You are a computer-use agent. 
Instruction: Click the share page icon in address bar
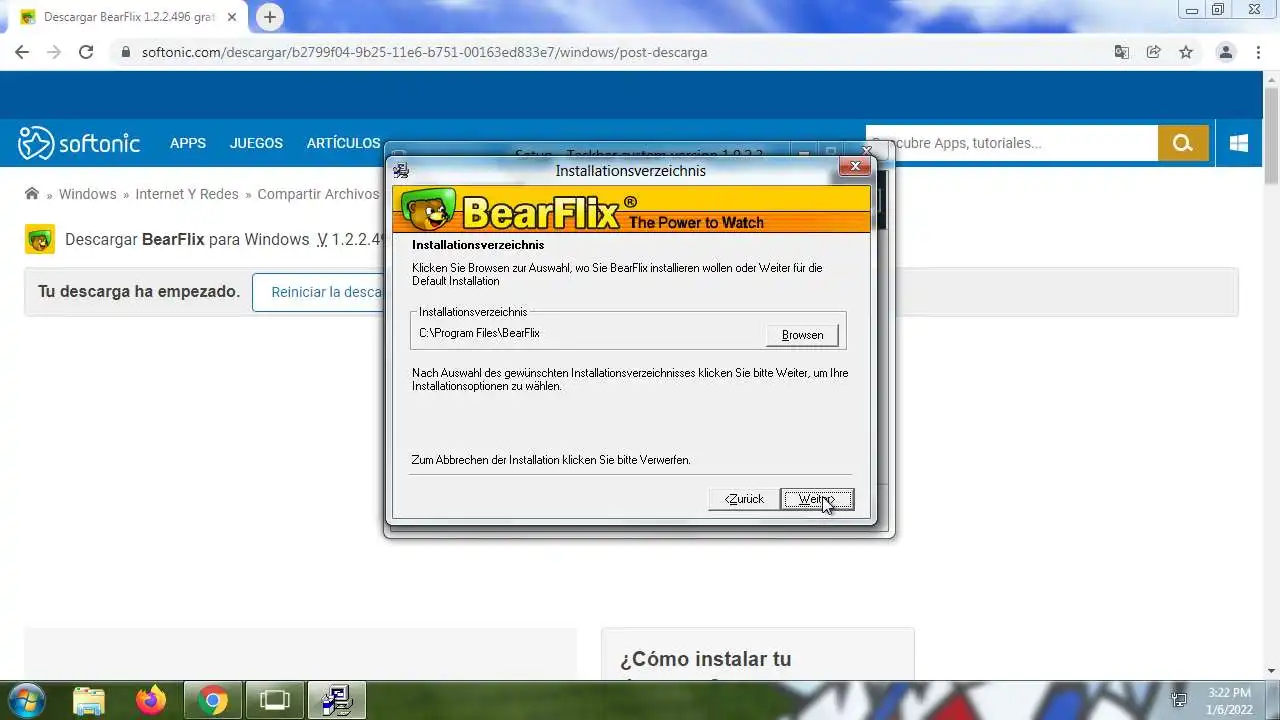click(1154, 52)
